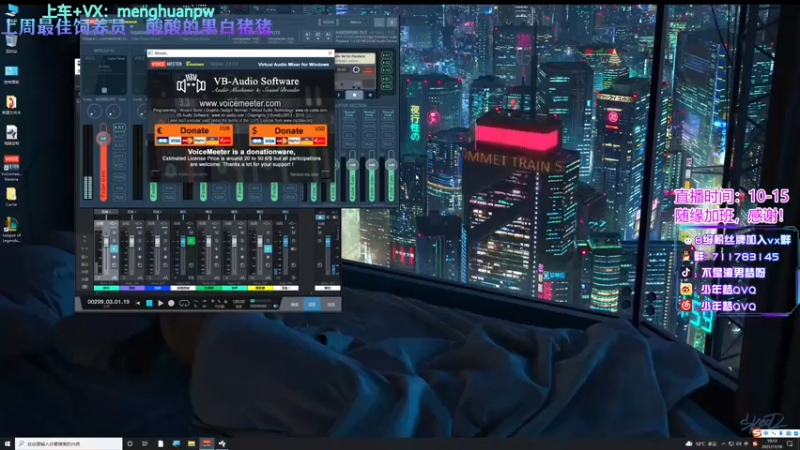Start recording on Voicemeeter cassette recorder

pos(370,95)
